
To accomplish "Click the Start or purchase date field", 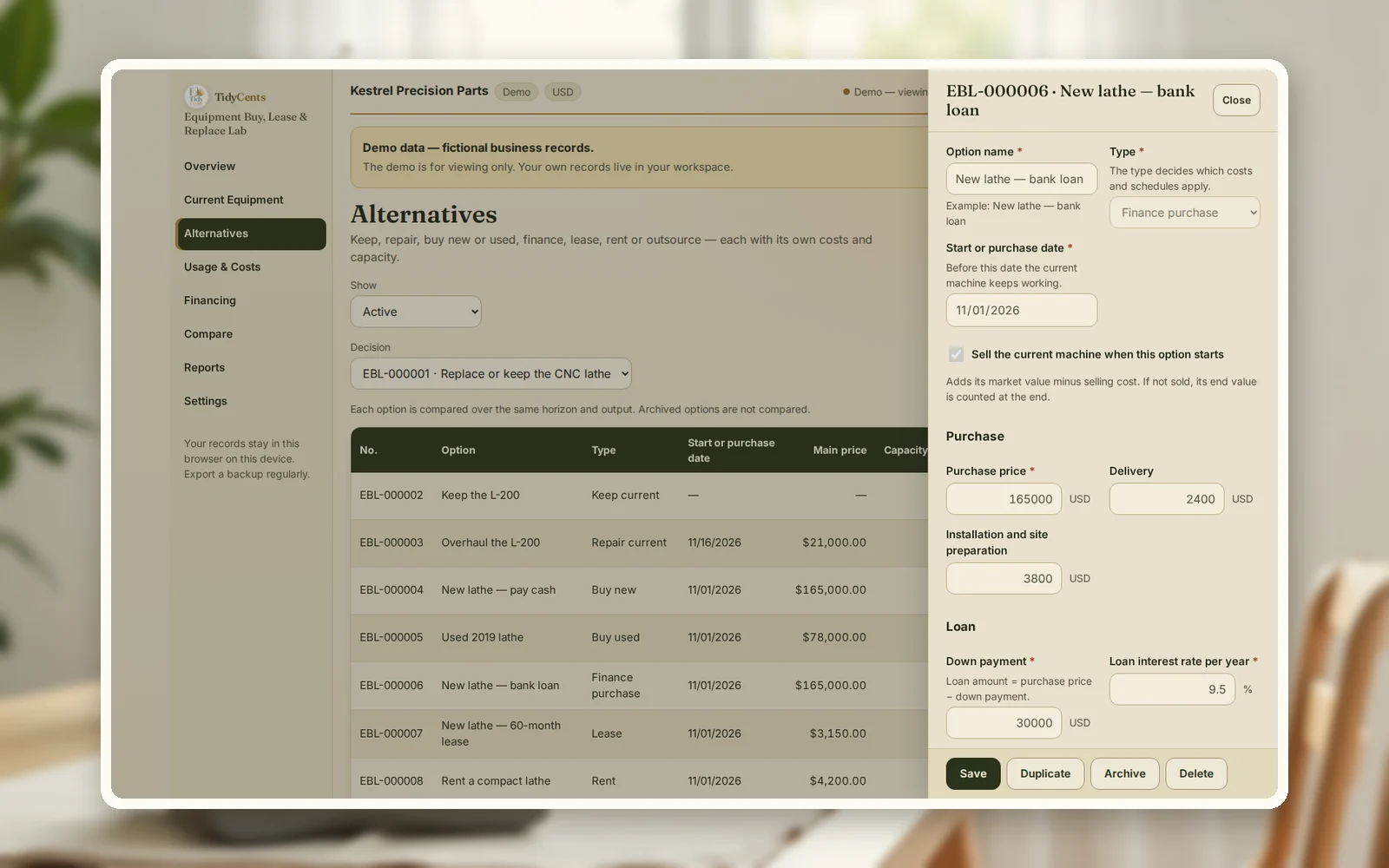I will tap(1022, 310).
